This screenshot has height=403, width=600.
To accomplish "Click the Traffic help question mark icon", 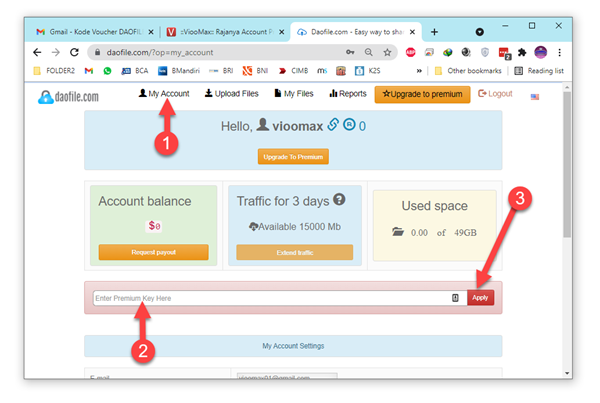I will point(339,199).
